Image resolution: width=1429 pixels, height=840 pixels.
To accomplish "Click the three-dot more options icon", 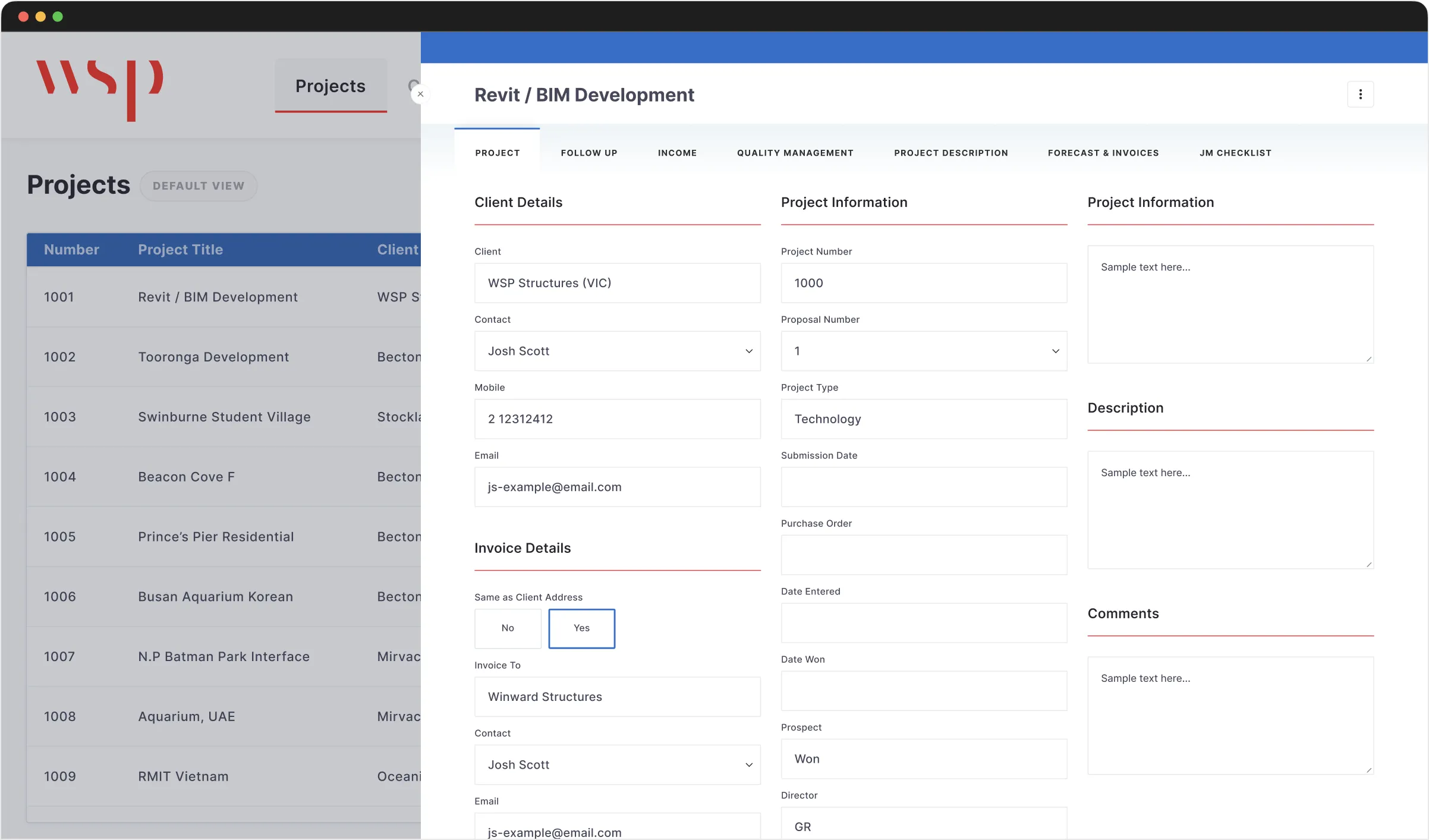I will click(1360, 95).
